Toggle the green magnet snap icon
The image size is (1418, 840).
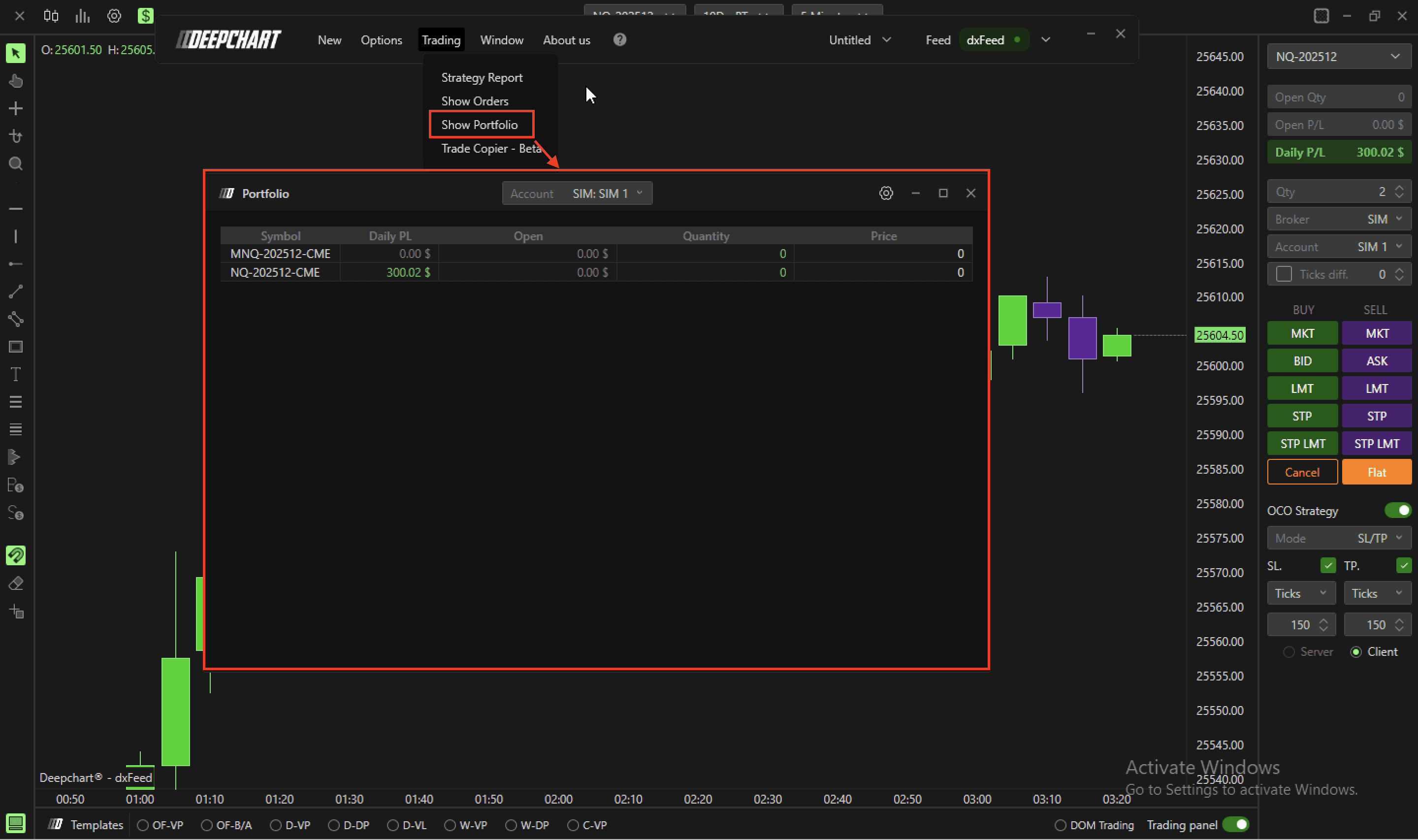pyautogui.click(x=16, y=555)
